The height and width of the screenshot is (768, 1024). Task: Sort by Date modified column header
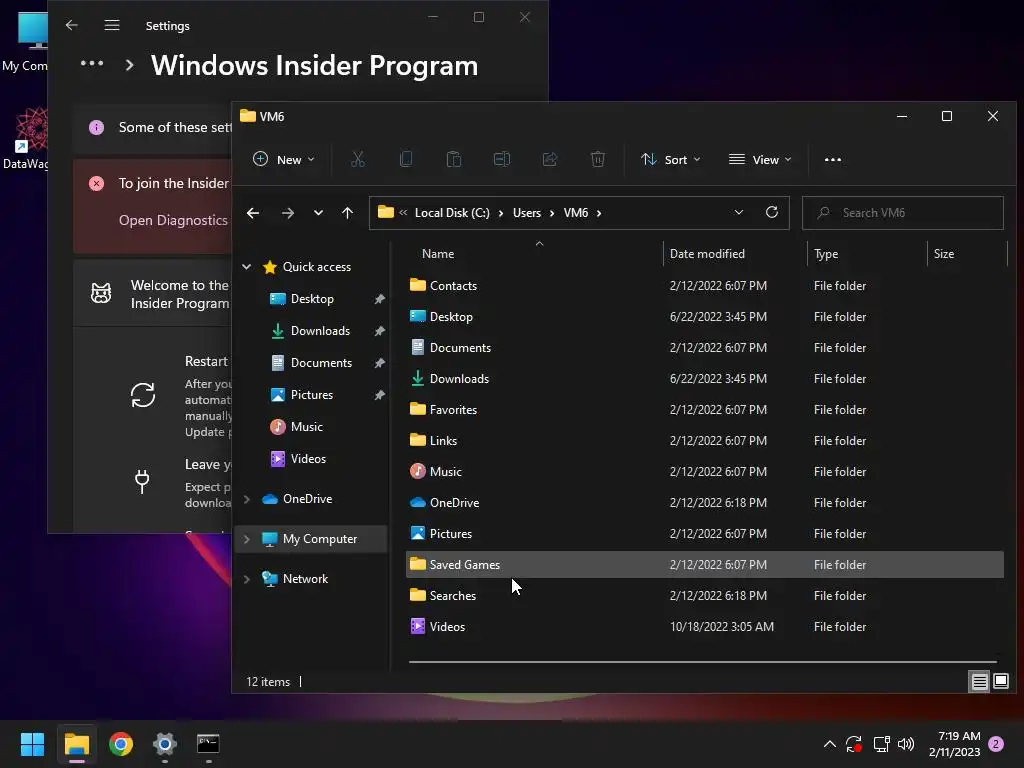tap(707, 254)
